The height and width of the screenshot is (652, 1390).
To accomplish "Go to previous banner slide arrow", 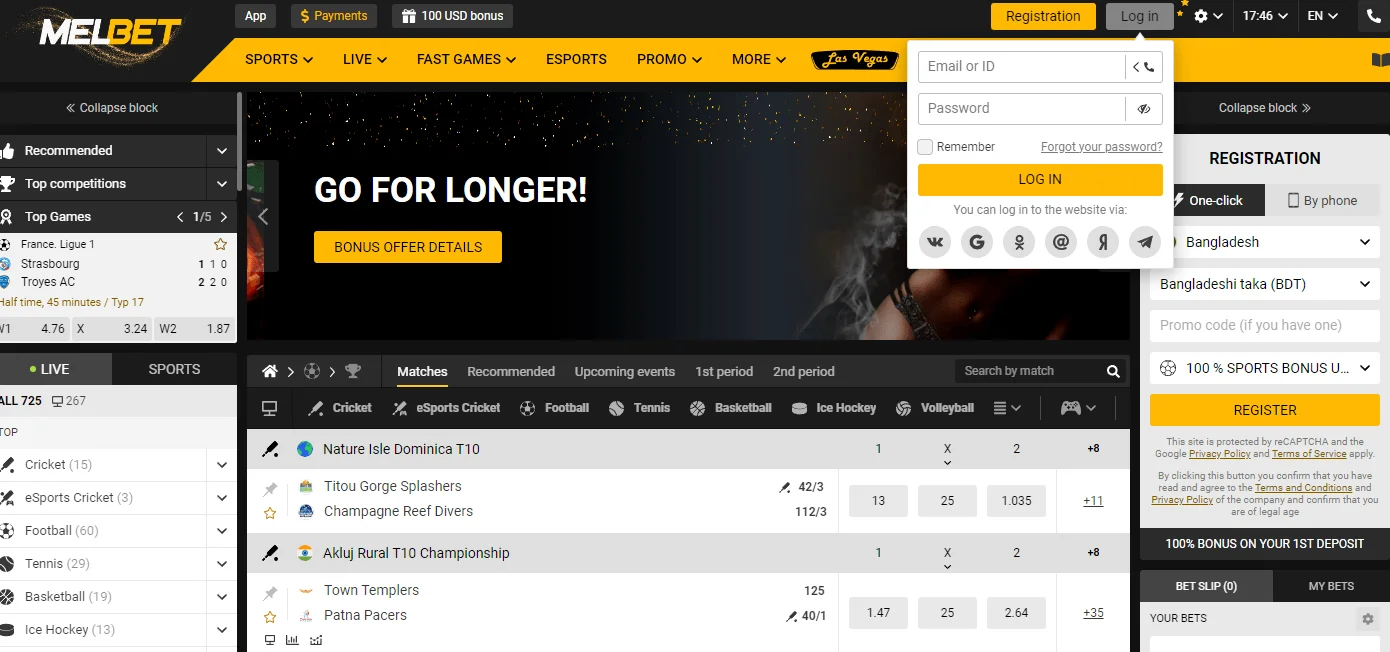I will 264,216.
